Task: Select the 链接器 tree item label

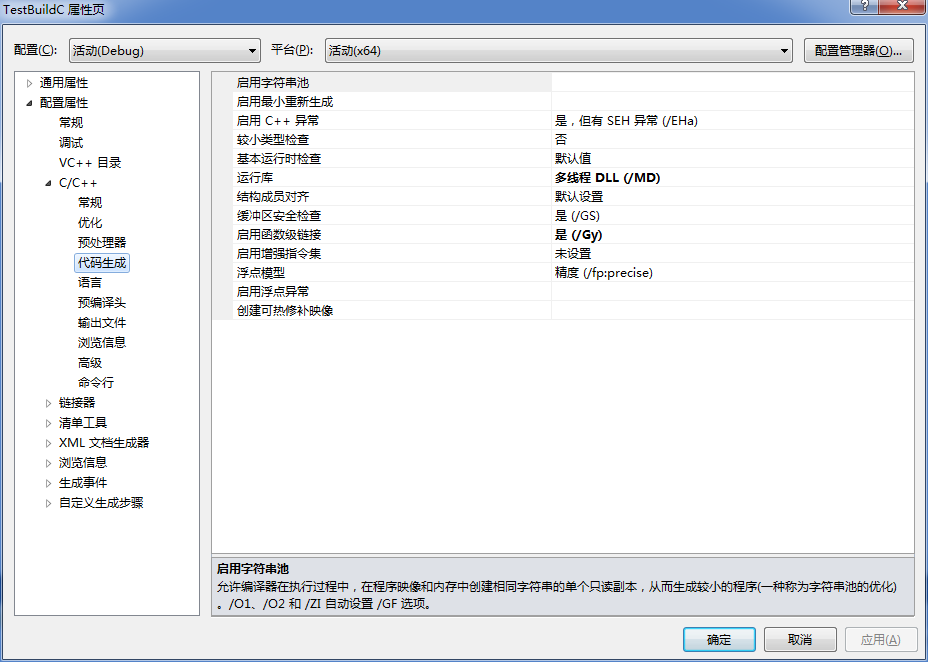Action: [x=77, y=403]
